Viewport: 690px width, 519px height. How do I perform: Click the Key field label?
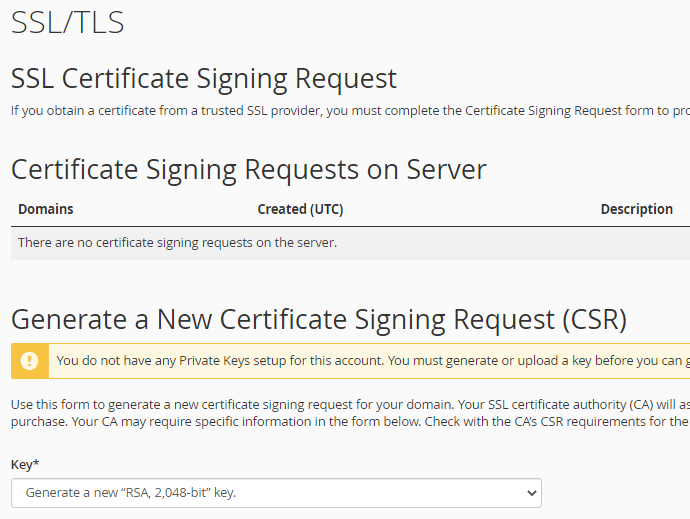pyautogui.click(x=22, y=465)
